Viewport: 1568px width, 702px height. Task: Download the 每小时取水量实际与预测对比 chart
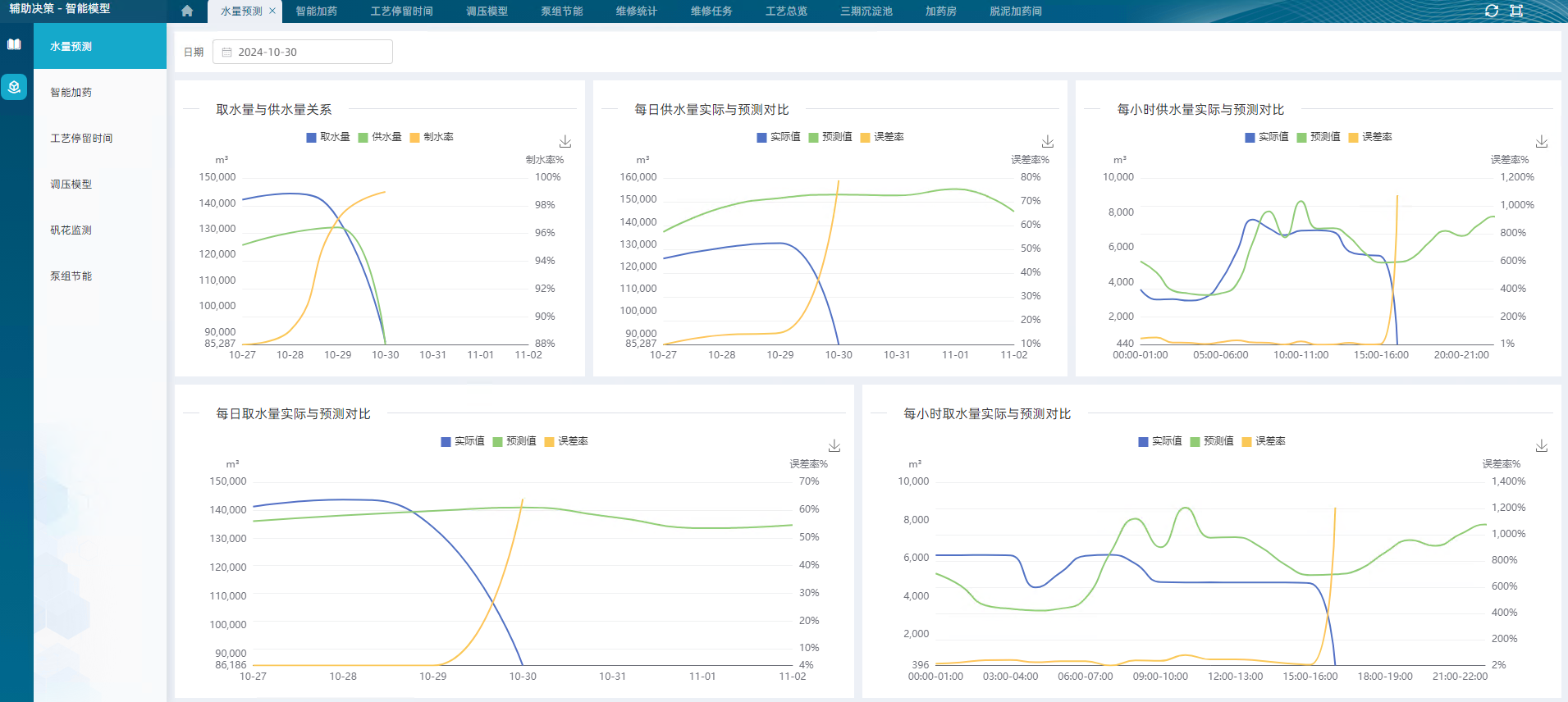pyautogui.click(x=1542, y=446)
